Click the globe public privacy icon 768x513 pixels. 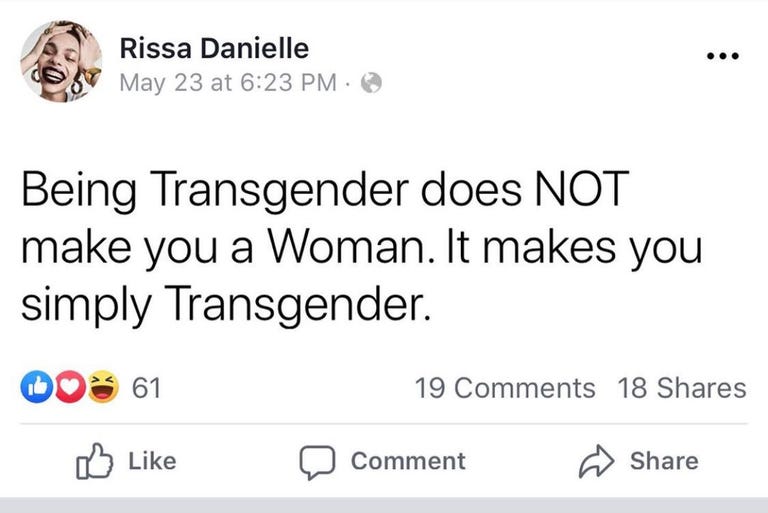[x=371, y=82]
